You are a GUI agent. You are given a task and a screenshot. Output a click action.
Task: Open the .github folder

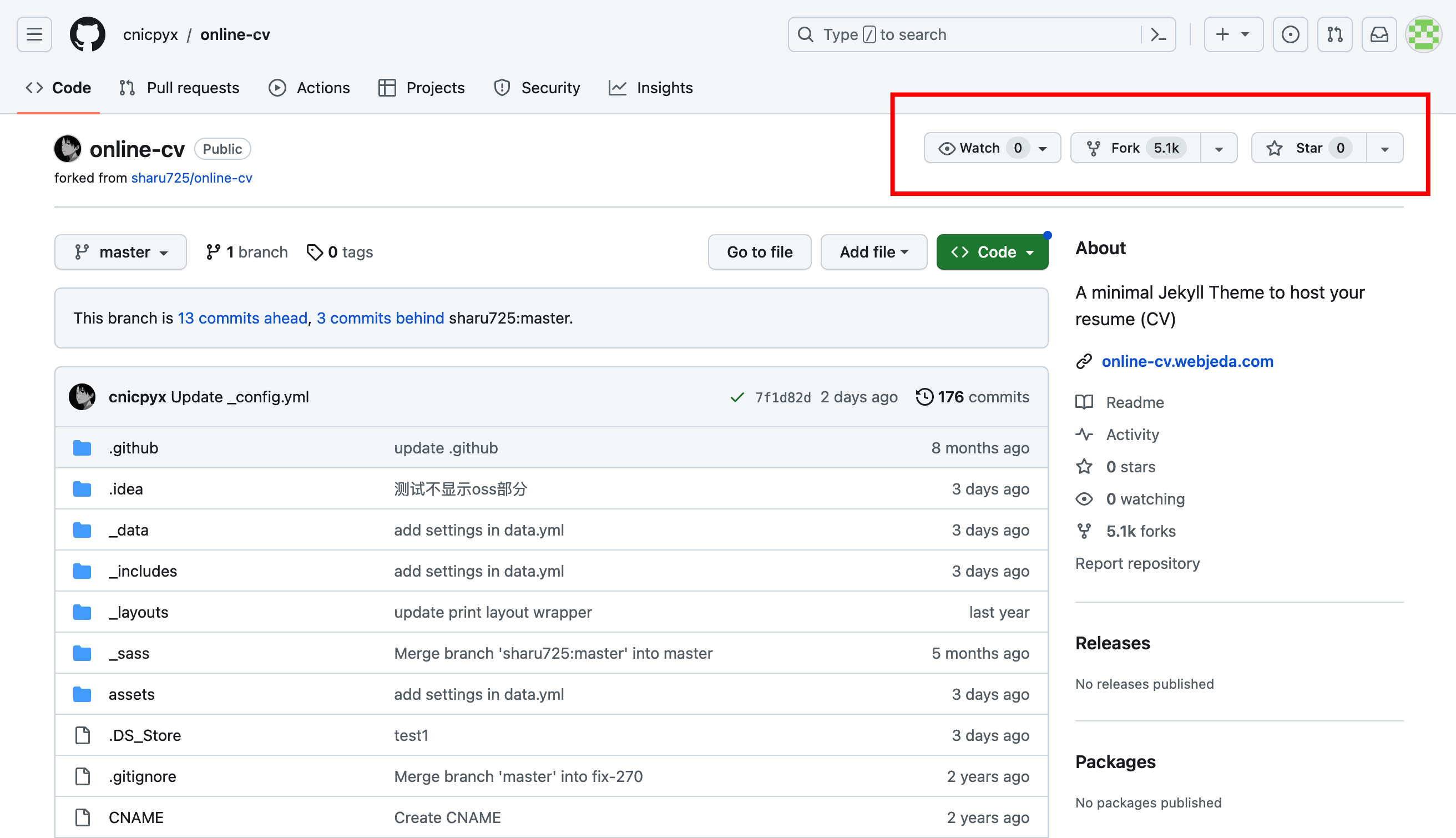pyautogui.click(x=134, y=448)
